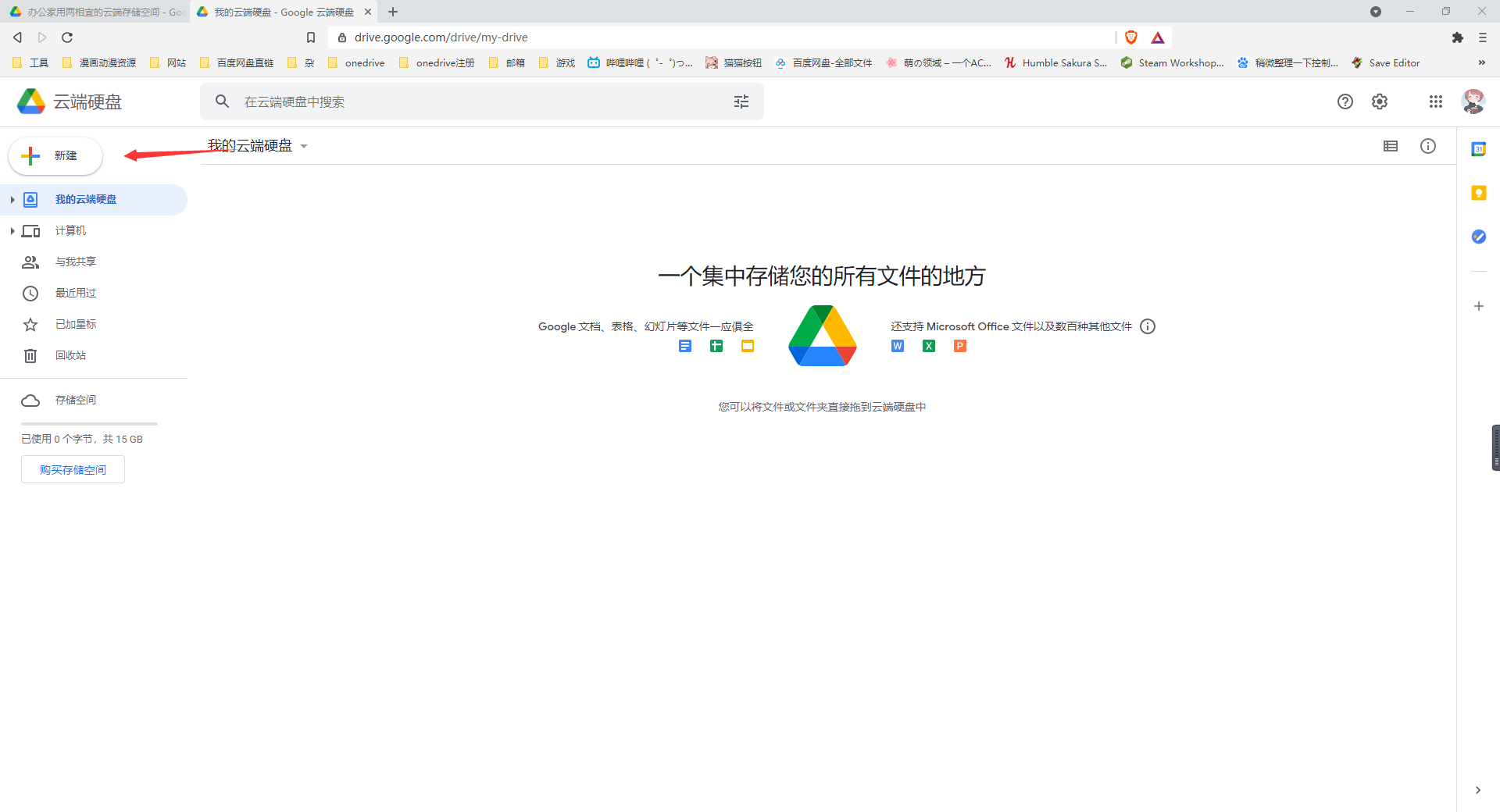
Task: Open Google Keep side panel icon
Action: 1478,193
